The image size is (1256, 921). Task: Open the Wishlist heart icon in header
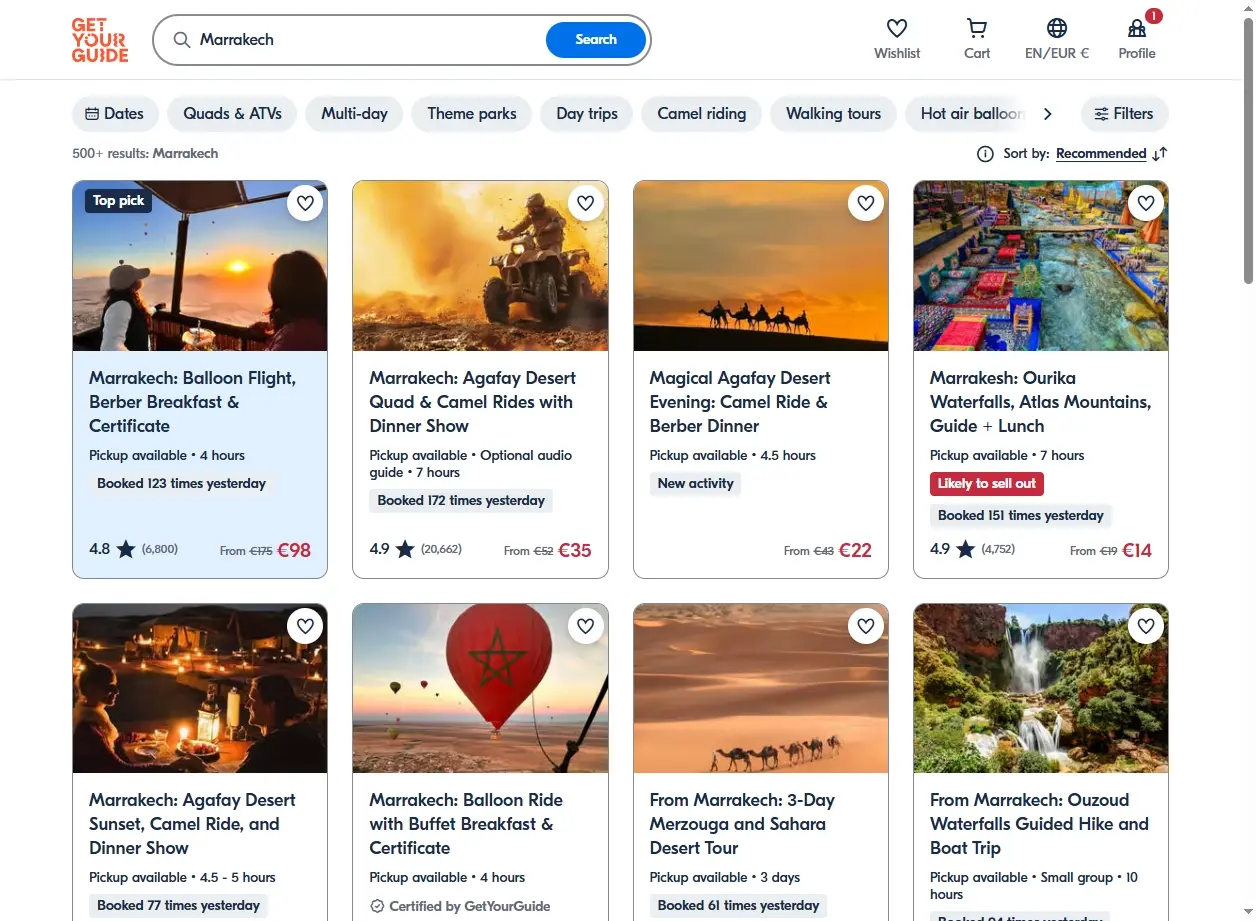pos(897,28)
